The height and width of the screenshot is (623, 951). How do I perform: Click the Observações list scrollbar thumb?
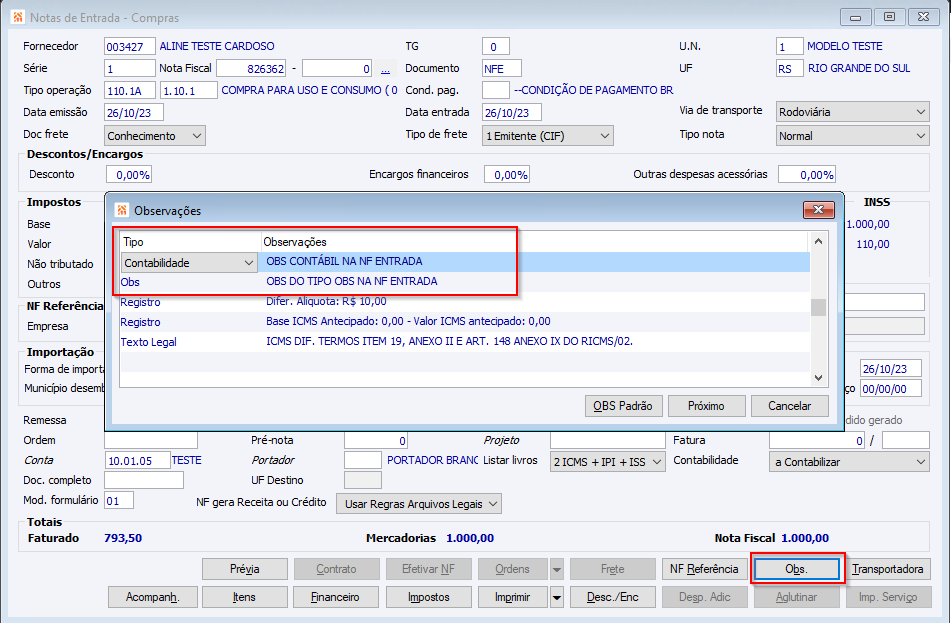click(x=818, y=307)
